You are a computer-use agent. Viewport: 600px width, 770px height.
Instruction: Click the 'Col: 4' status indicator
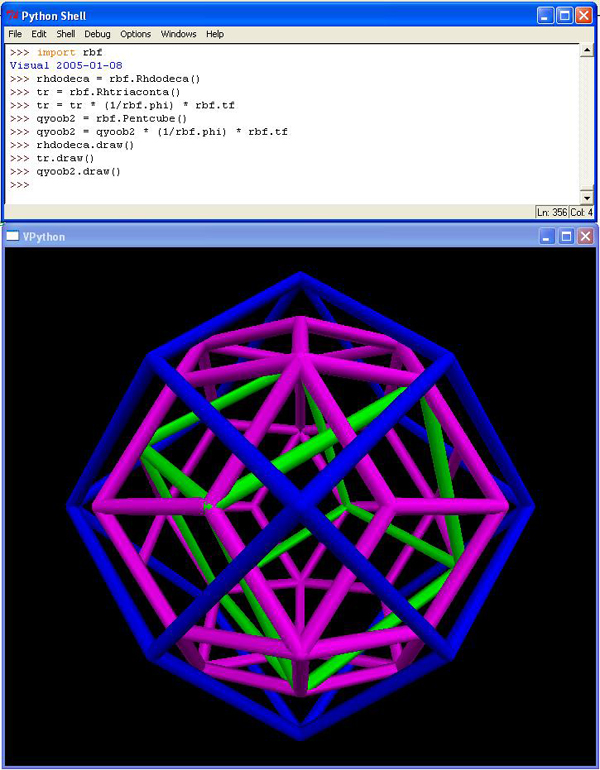pos(582,212)
